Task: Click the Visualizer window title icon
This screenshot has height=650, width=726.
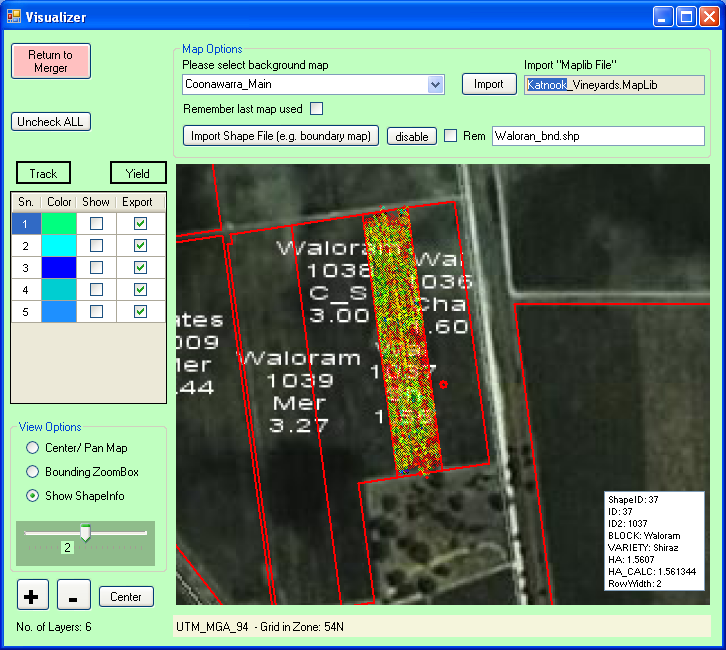Action: click(14, 17)
